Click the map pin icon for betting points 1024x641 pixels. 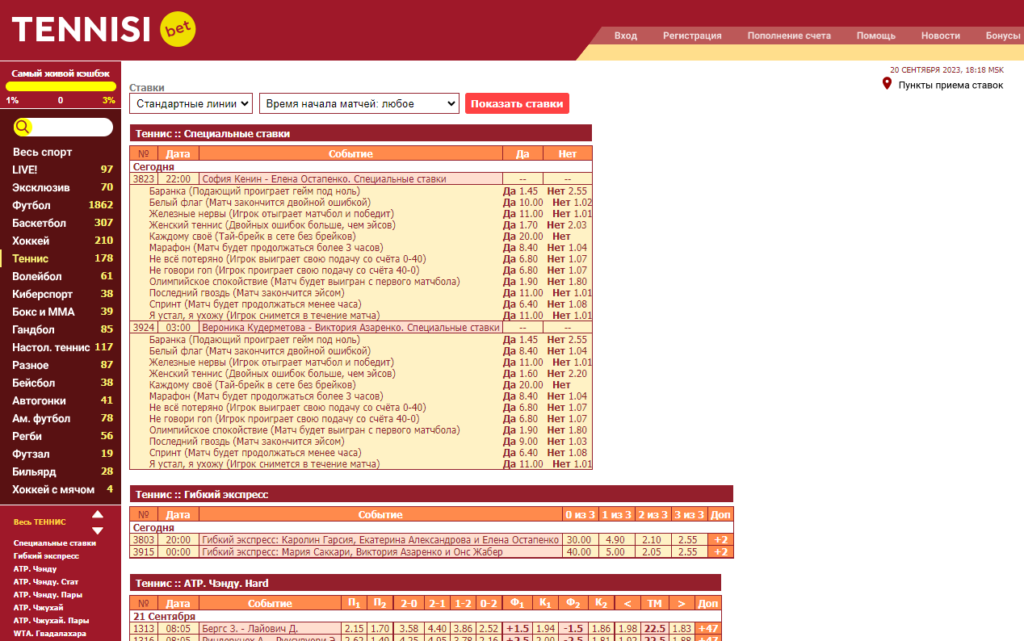coord(886,84)
